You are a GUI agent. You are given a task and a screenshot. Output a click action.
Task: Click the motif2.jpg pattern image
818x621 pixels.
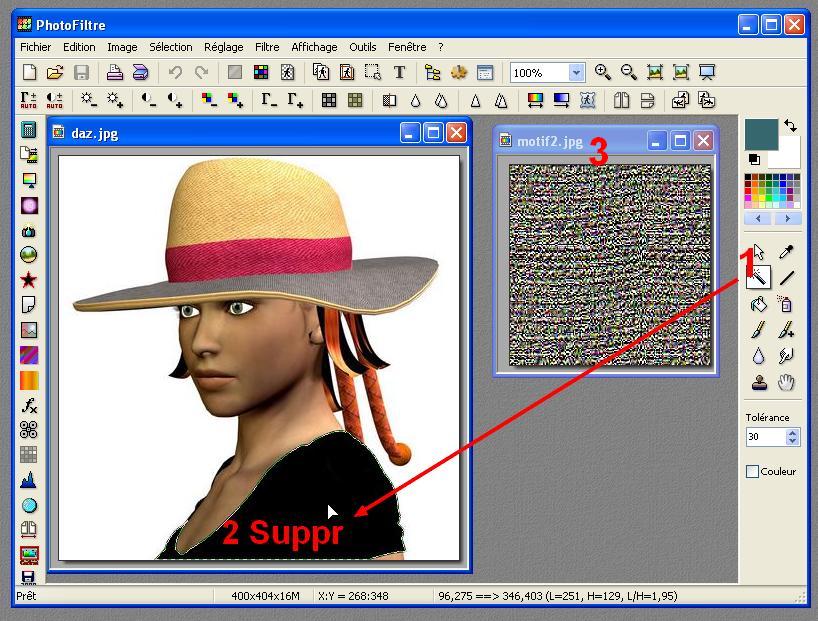click(609, 265)
